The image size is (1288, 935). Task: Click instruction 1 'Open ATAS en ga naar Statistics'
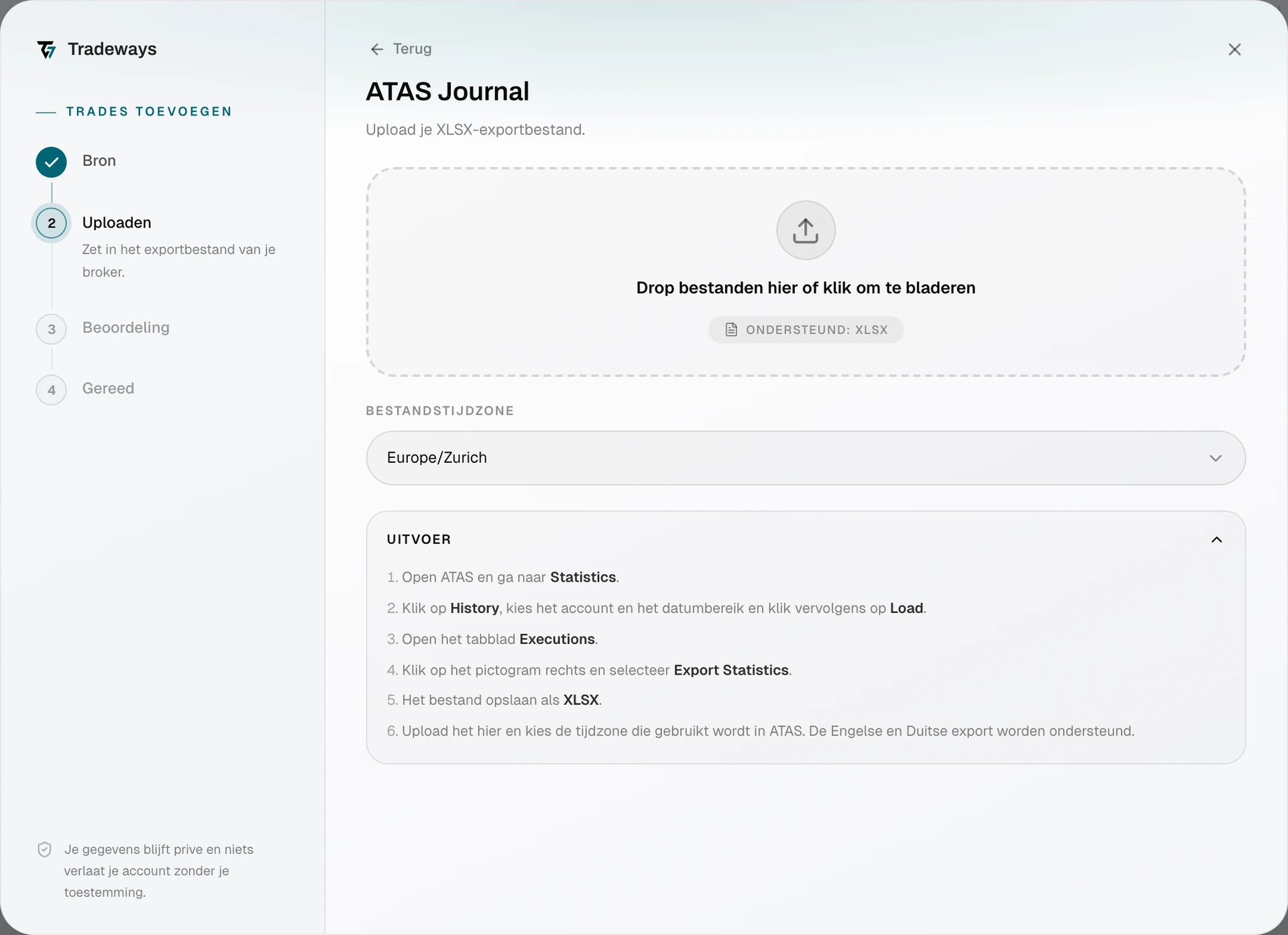[503, 577]
